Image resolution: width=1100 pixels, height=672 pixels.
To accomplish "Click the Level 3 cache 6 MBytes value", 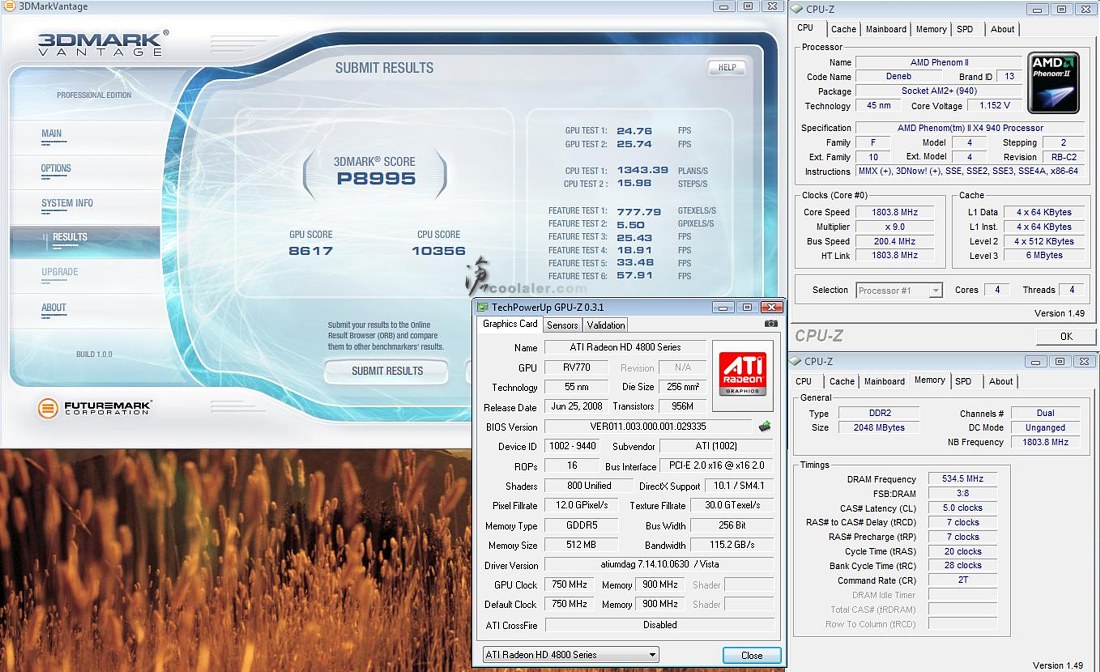I will pos(1044,255).
